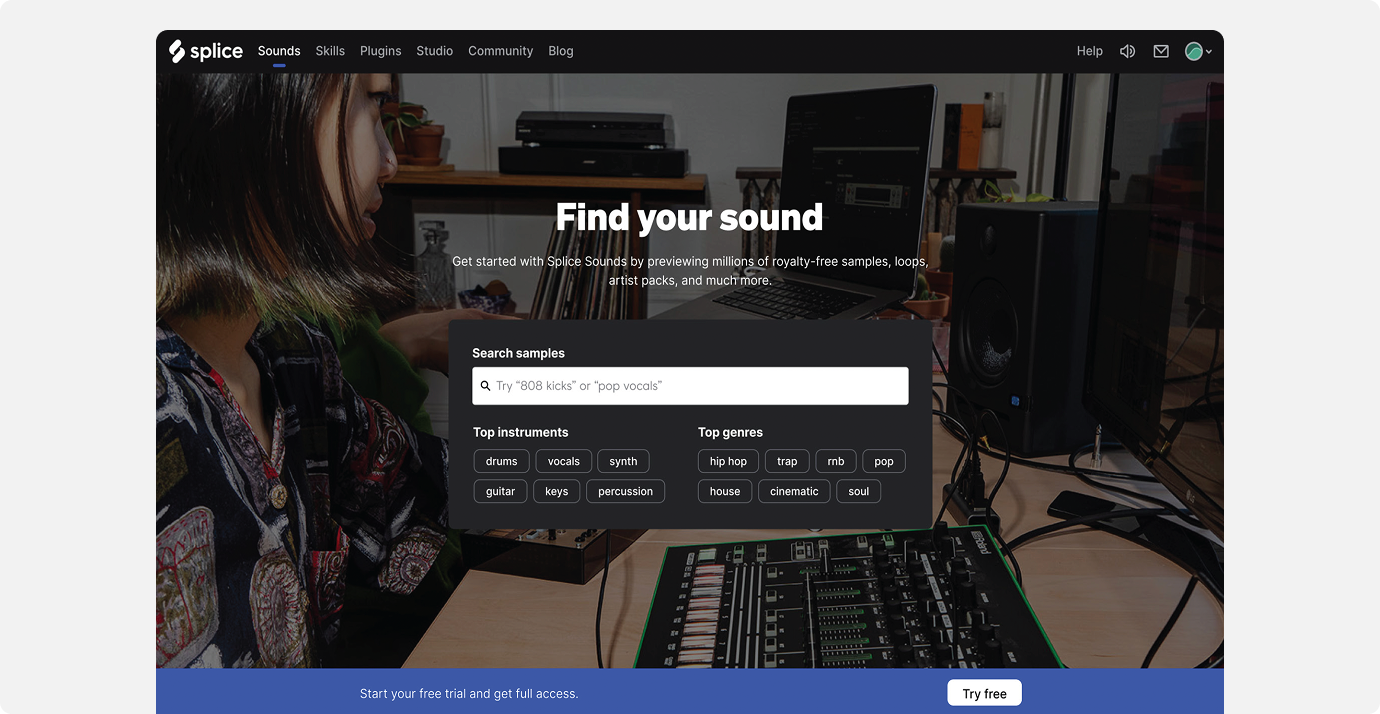Click inside the search samples field
This screenshot has height=714, width=1380.
coord(690,385)
